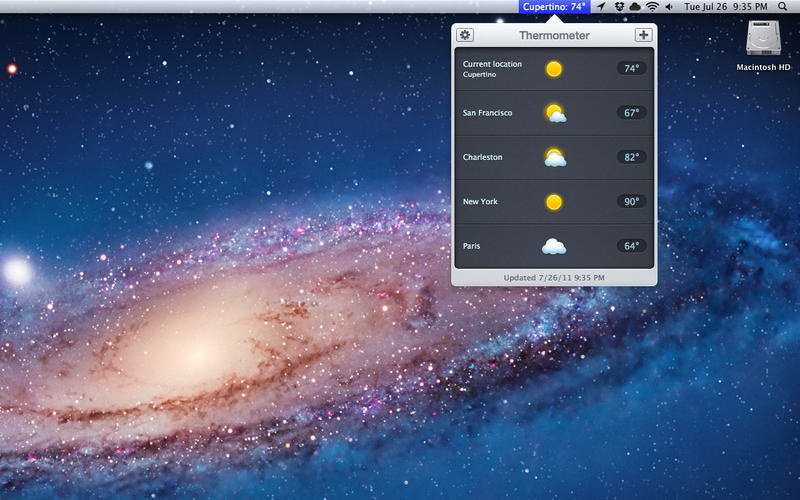
Task: Click the 90° temperature badge for New York
Action: click(x=631, y=202)
